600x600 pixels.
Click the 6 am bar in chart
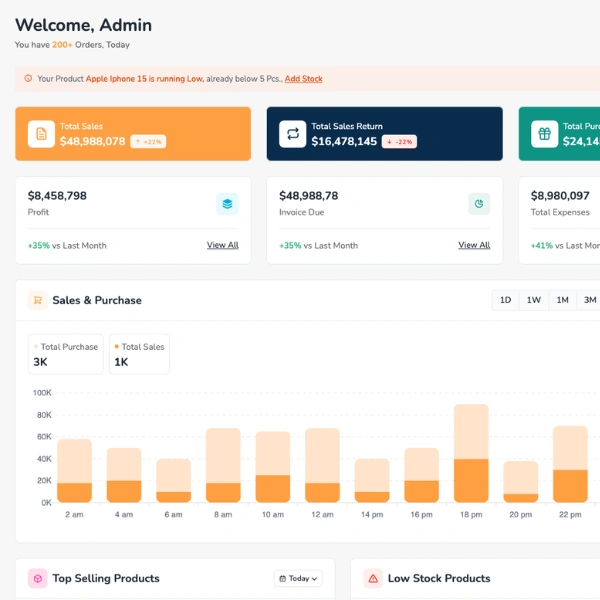pos(174,481)
